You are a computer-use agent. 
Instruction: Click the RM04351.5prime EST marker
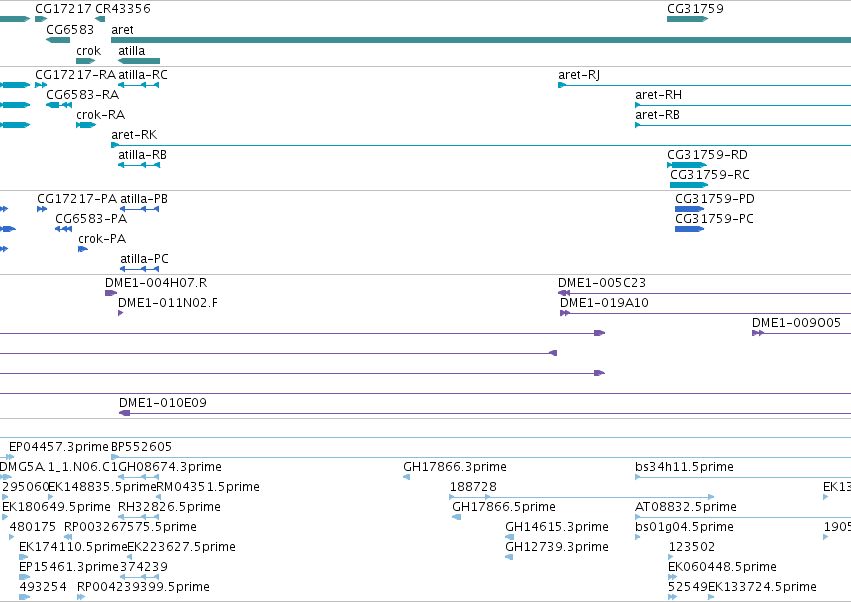[x=158, y=497]
